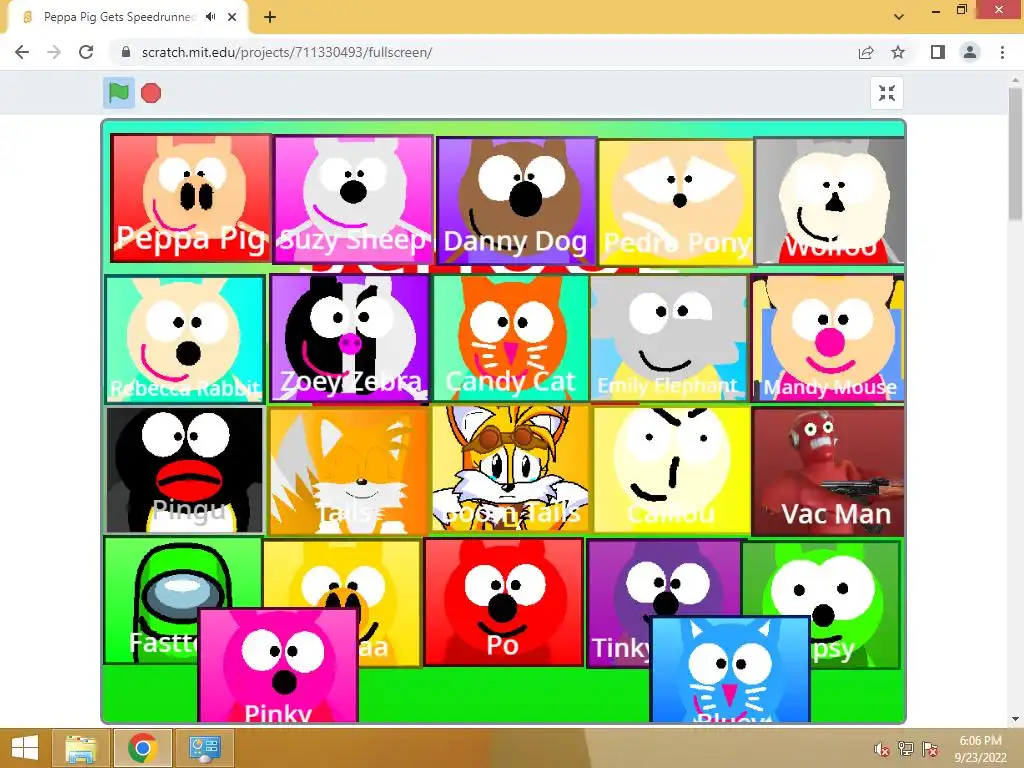
Task: Select the Peppa Pig character tile
Action: [x=191, y=198]
